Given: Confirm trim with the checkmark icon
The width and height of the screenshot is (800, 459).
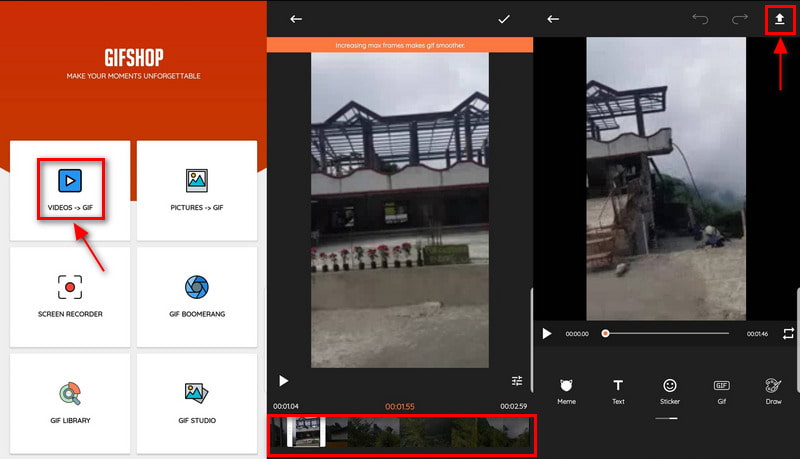Looking at the screenshot, I should point(504,19).
